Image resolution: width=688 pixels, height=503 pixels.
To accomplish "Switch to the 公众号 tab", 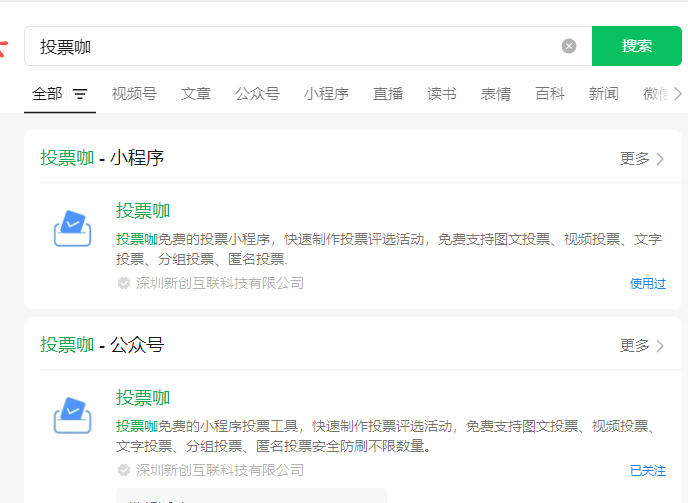I will (x=257, y=93).
